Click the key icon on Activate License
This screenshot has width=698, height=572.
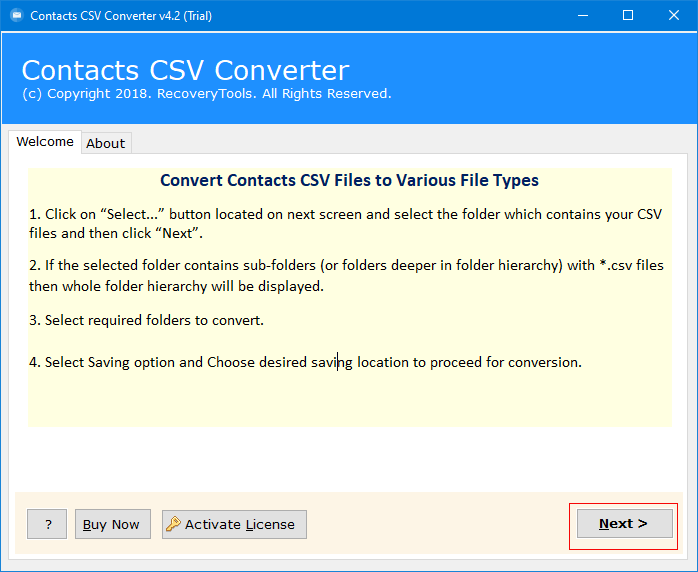tap(173, 524)
